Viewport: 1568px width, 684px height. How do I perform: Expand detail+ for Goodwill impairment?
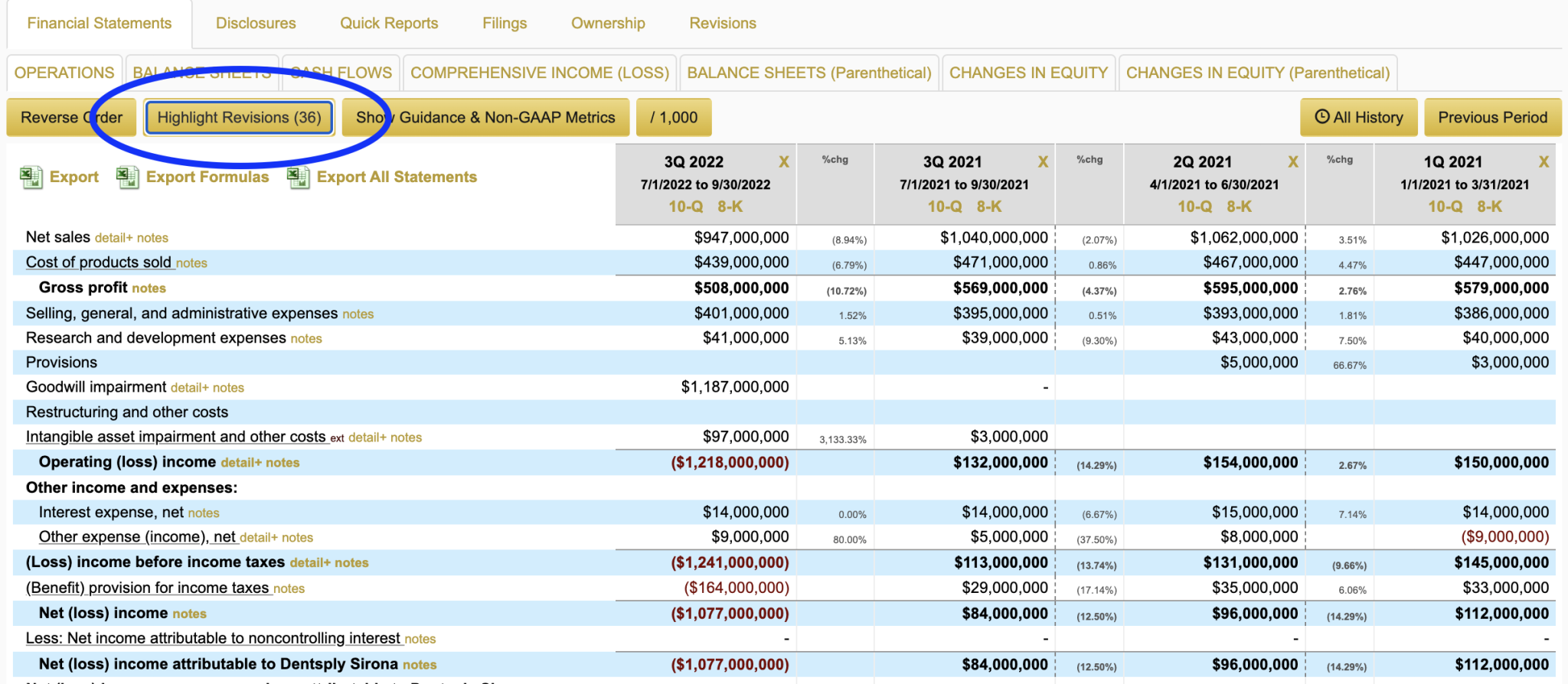[x=189, y=388]
